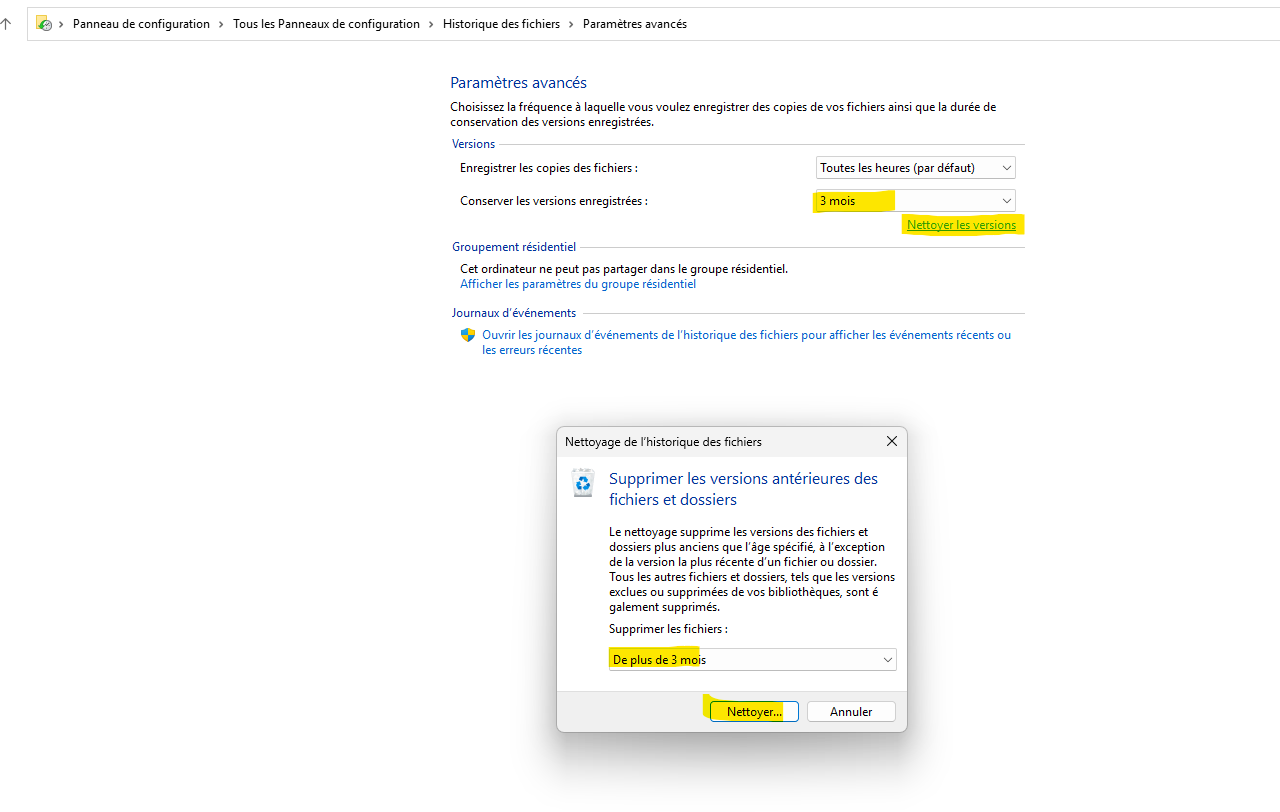Go to 'Historique des fichiers' breadcrumb
The height and width of the screenshot is (812, 1280).
pyautogui.click(x=501, y=24)
